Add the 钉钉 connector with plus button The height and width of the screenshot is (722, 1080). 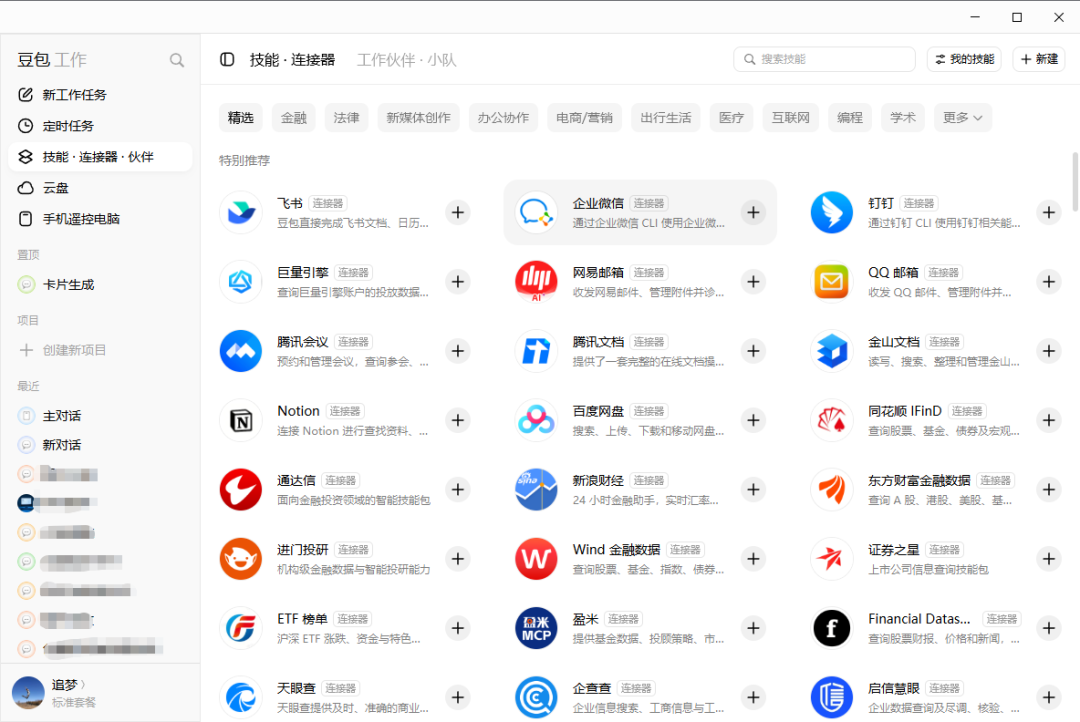tap(1049, 212)
